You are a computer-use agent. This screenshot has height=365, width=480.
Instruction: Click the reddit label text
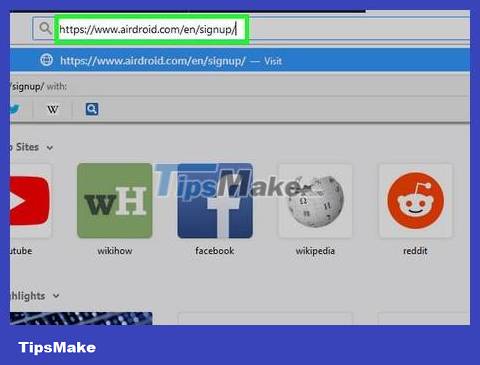coord(415,251)
